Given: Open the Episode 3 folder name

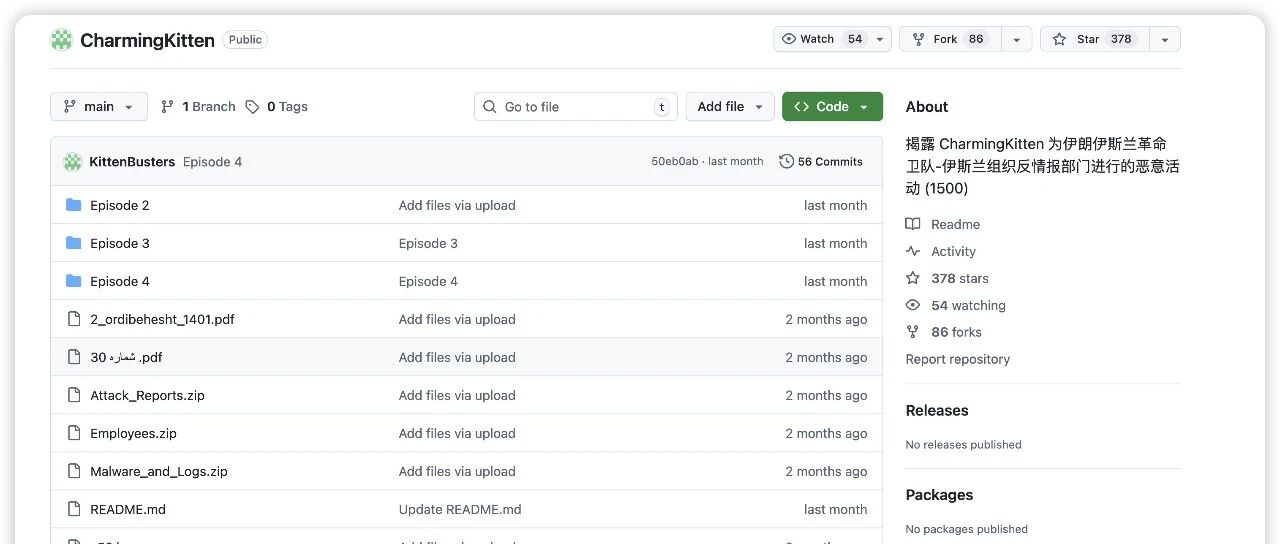Looking at the screenshot, I should pos(120,243).
